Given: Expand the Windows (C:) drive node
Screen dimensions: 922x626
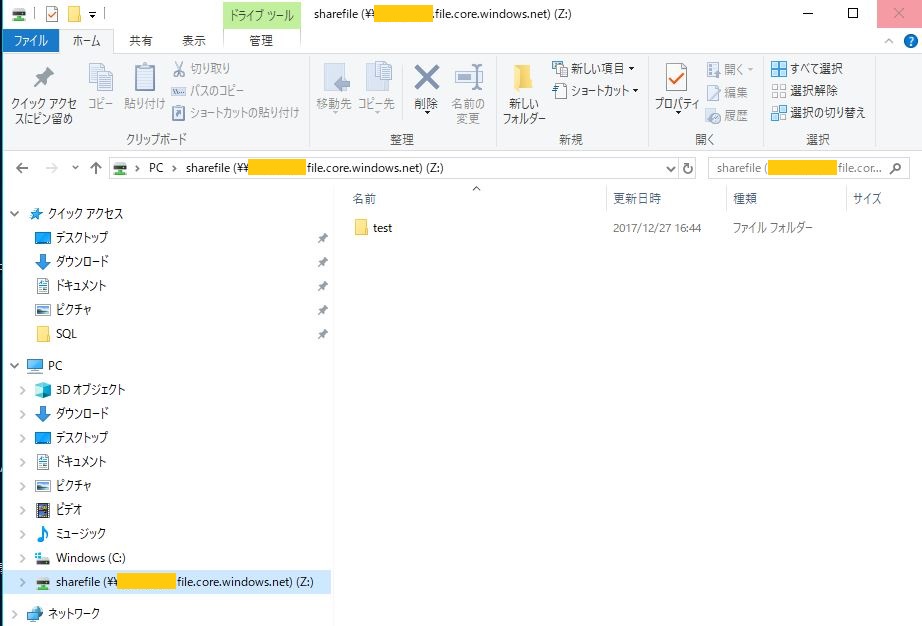Looking at the screenshot, I should coord(21,557).
